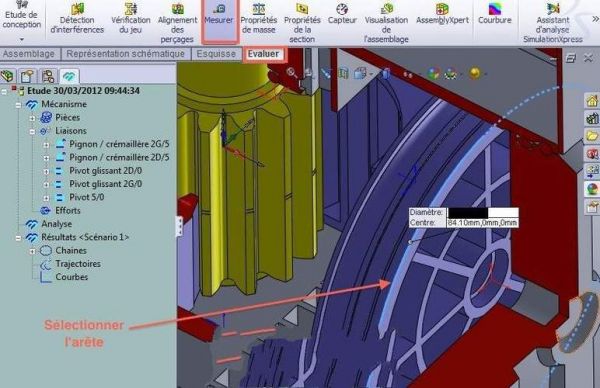Show Courbure color display
The height and width of the screenshot is (388, 600).
(495, 15)
